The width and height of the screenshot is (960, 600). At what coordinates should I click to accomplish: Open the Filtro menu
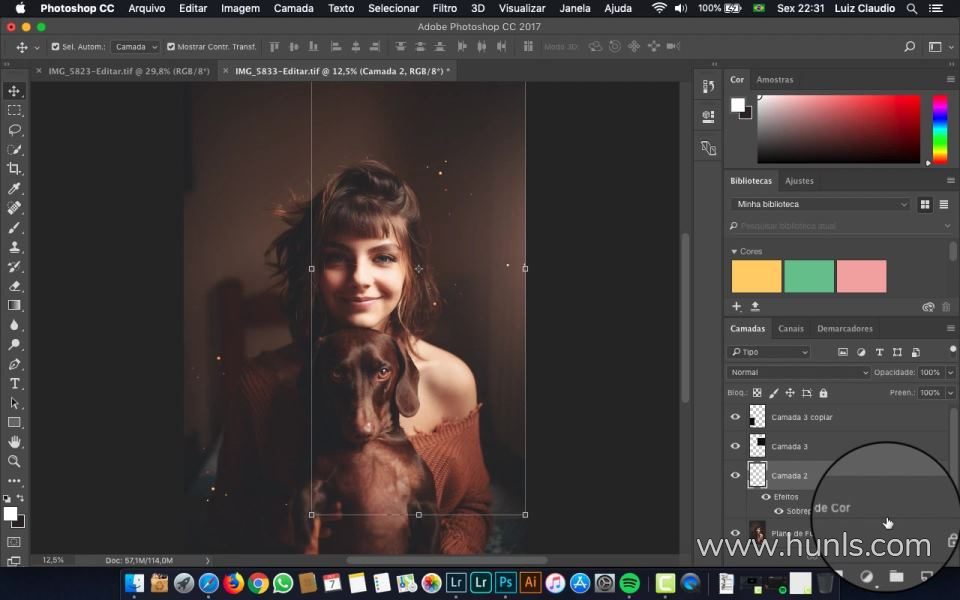pyautogui.click(x=444, y=8)
